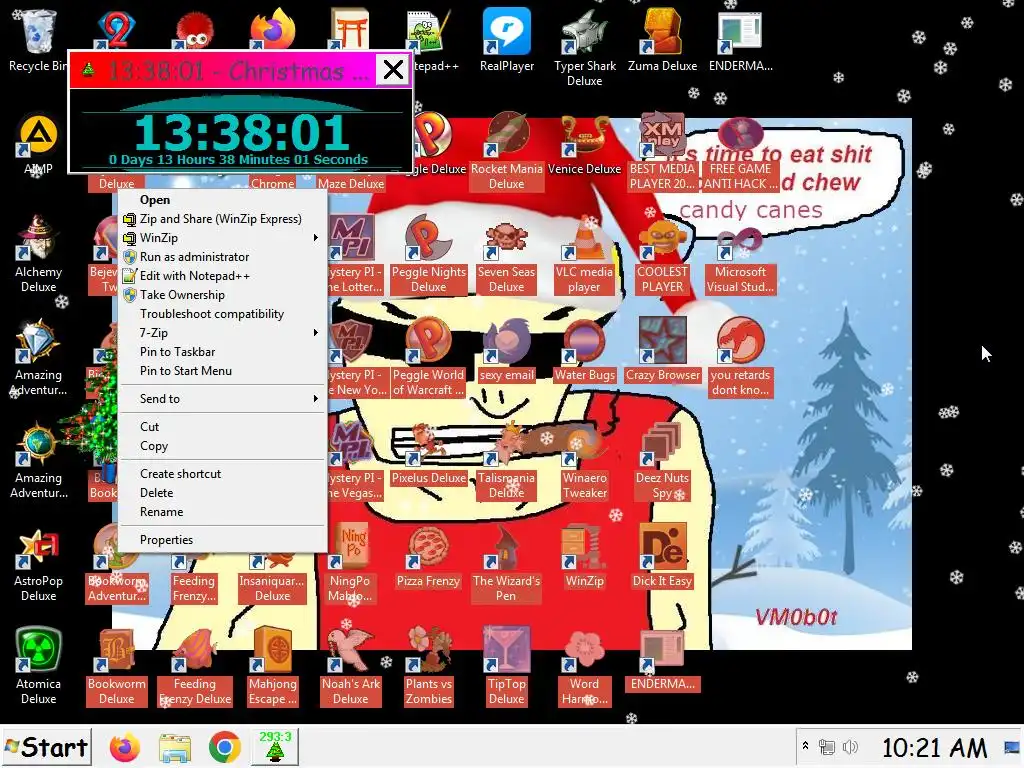This screenshot has height=768, width=1024.
Task: Select Cut from the context menu
Action: pos(223,426)
